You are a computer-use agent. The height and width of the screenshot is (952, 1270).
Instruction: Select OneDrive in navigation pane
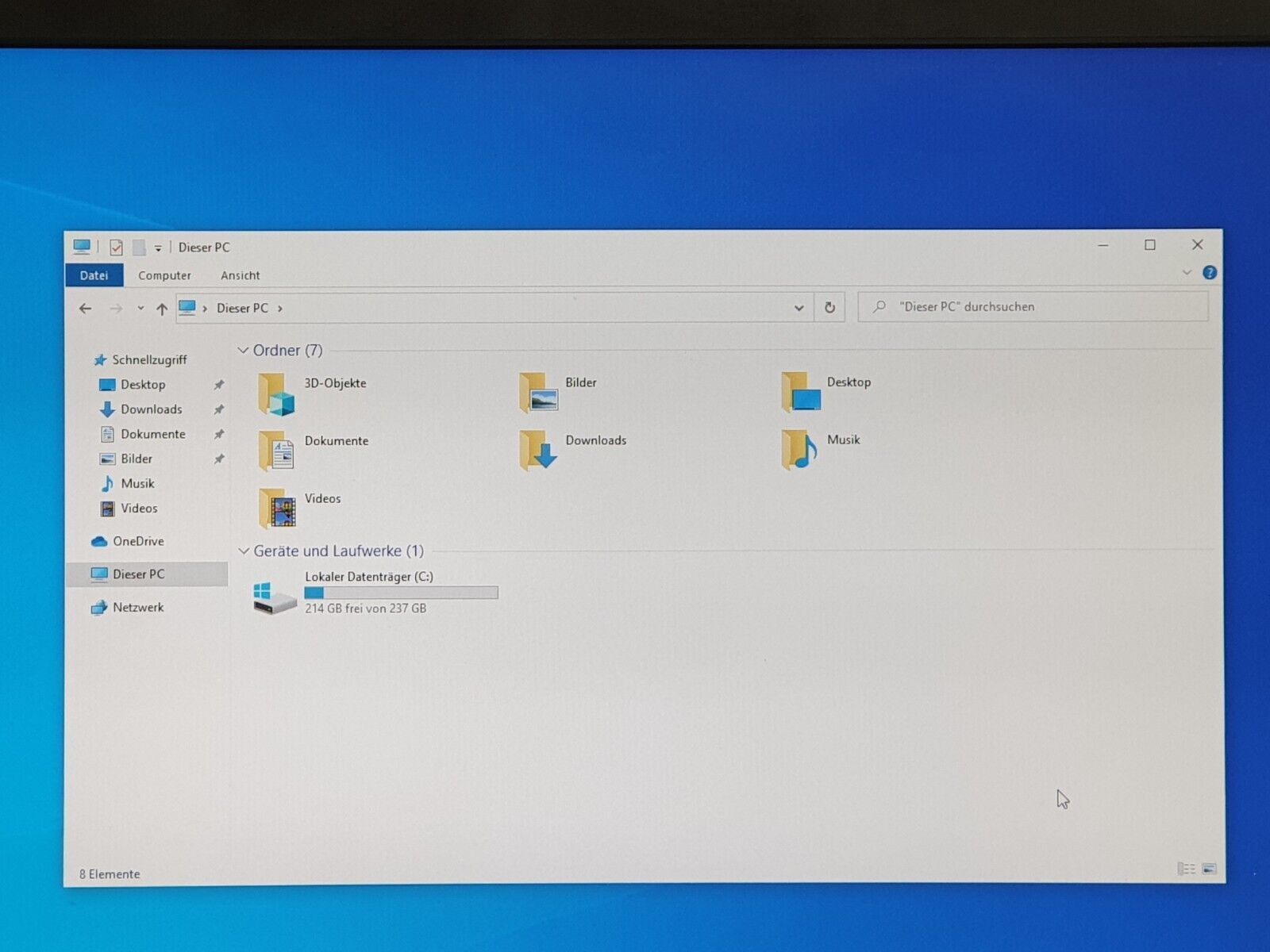pyautogui.click(x=138, y=541)
